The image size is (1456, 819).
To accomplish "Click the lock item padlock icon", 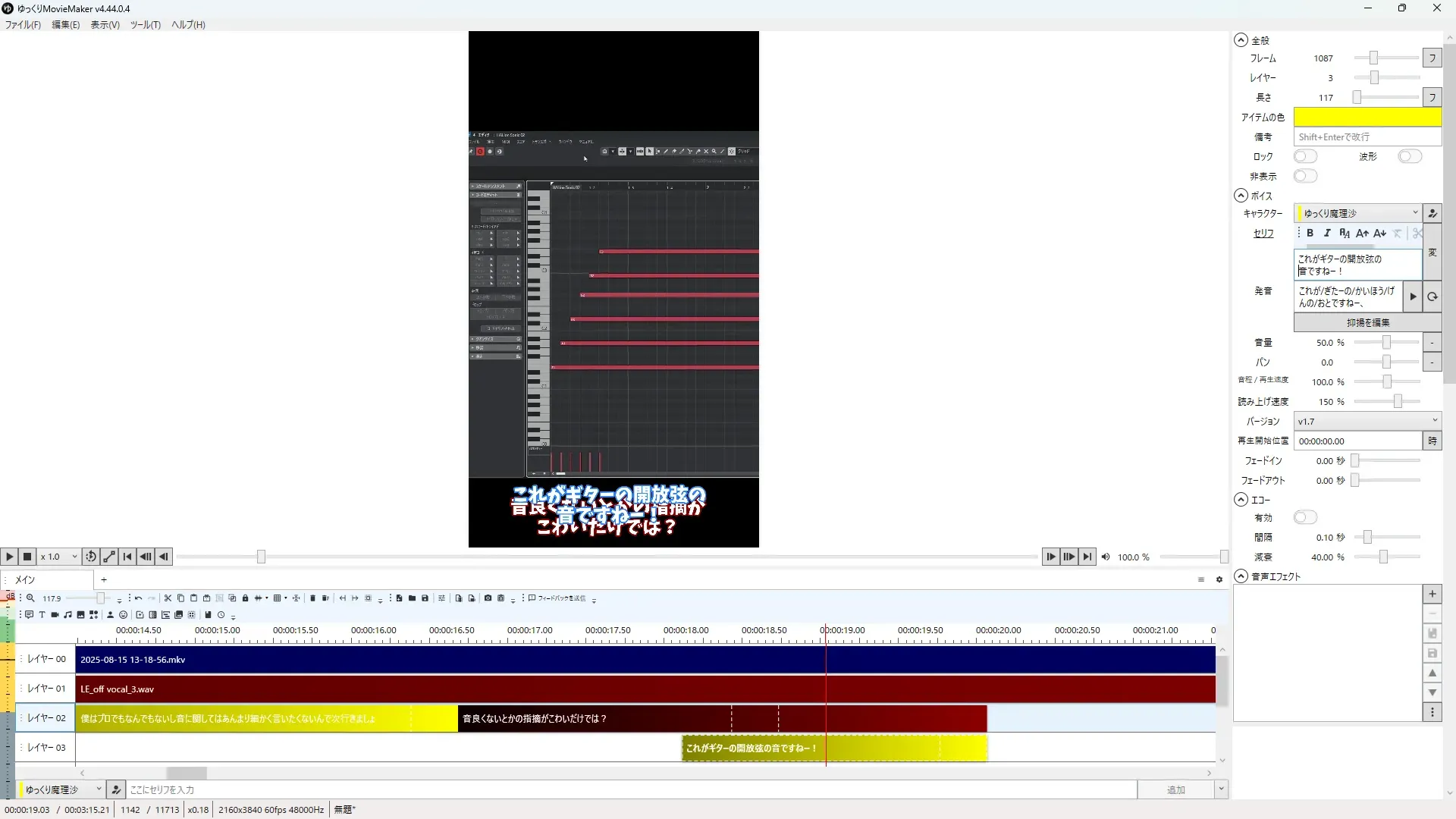I will (x=245, y=598).
